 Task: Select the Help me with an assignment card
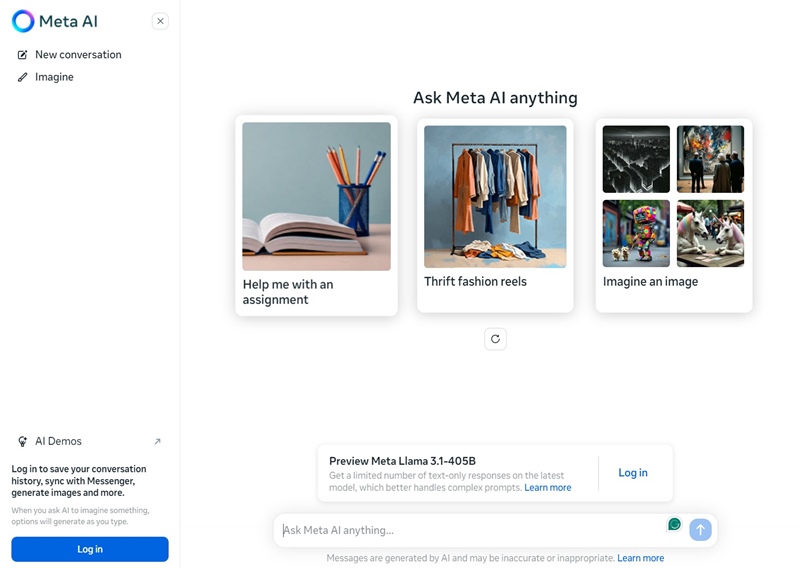pos(316,215)
